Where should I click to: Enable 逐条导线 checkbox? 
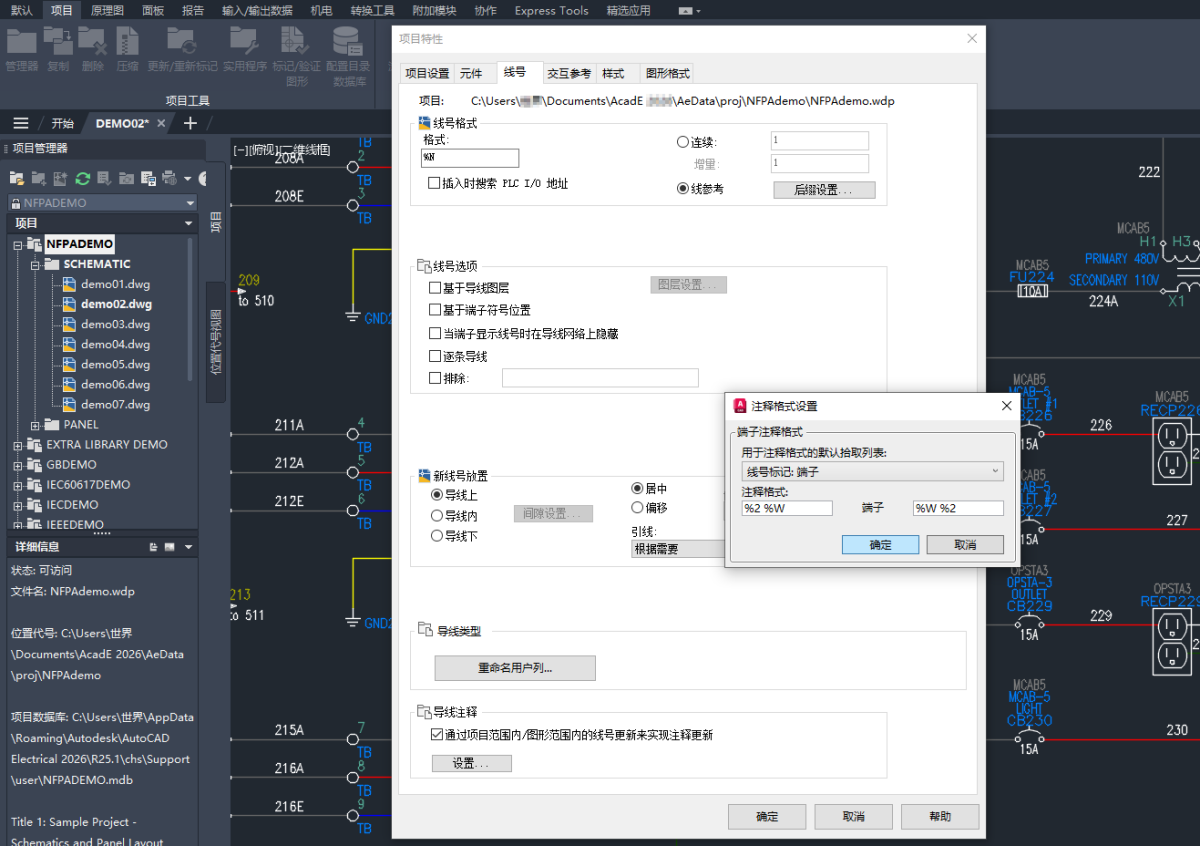click(x=435, y=356)
